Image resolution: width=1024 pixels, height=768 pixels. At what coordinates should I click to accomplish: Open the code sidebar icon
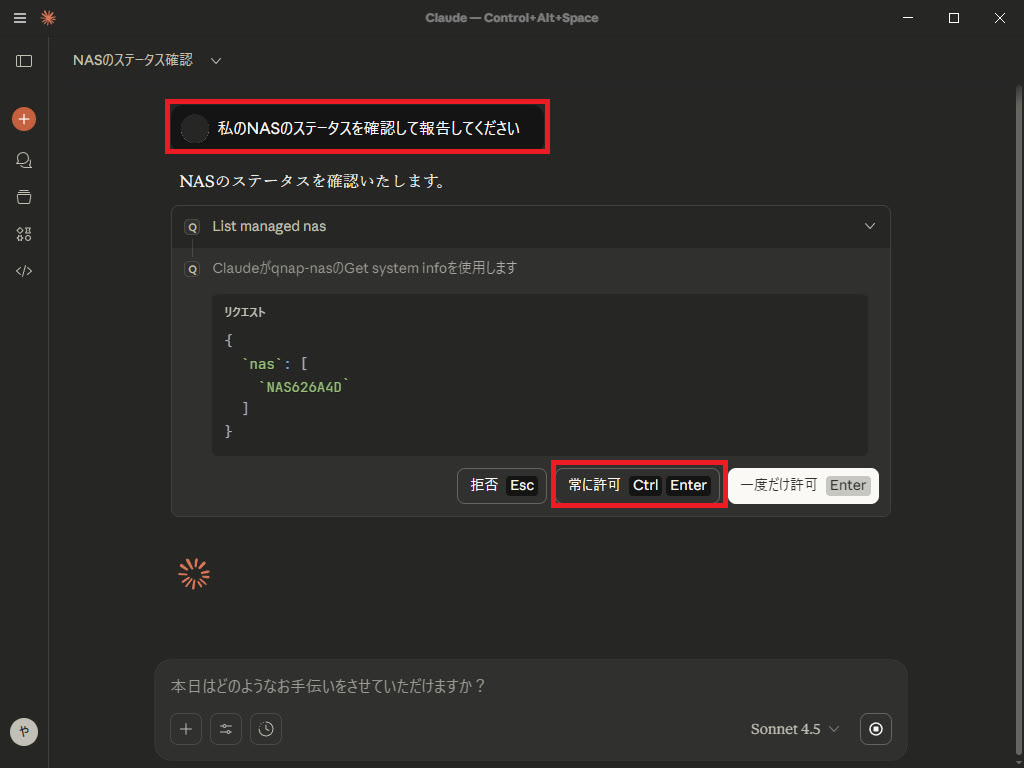click(x=24, y=271)
